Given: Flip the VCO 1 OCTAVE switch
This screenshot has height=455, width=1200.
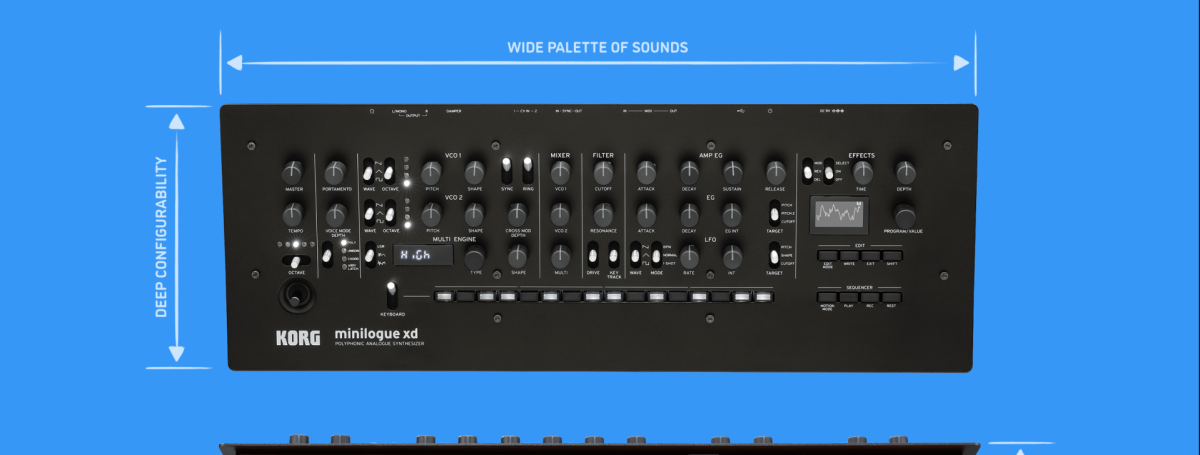Looking at the screenshot, I should pos(388,169).
